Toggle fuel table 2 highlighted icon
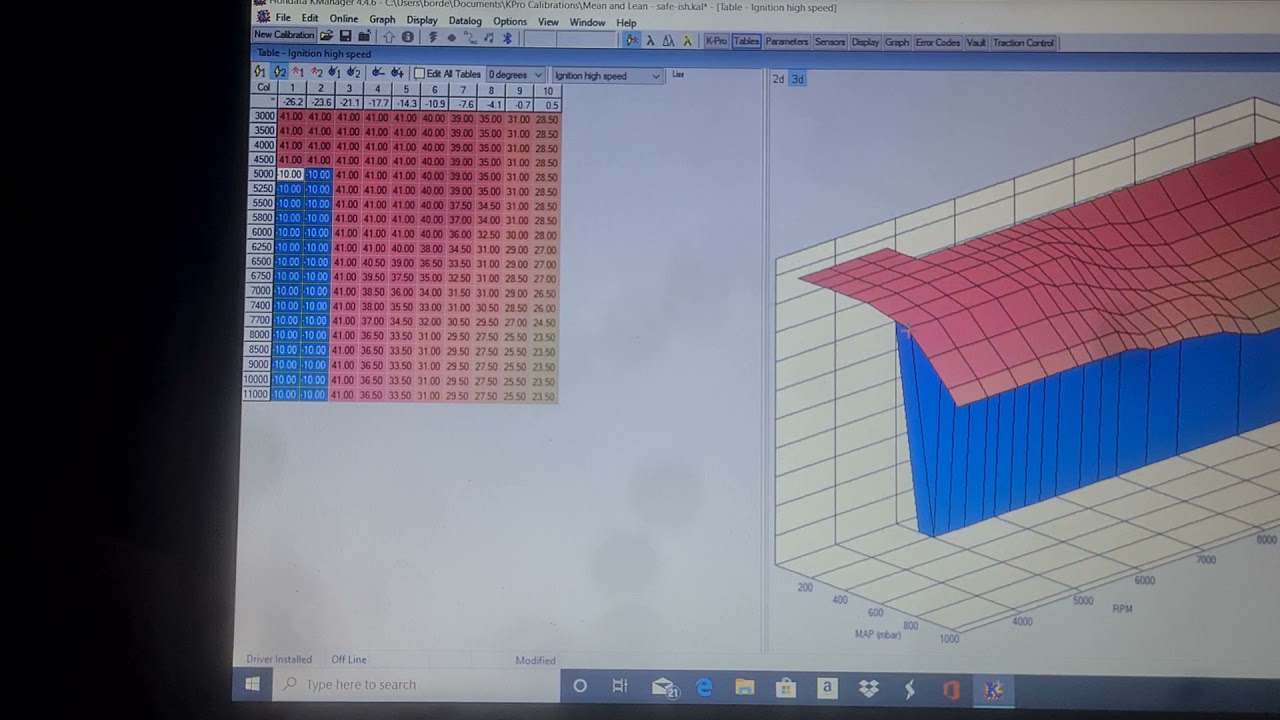The width and height of the screenshot is (1280, 720). [x=280, y=72]
